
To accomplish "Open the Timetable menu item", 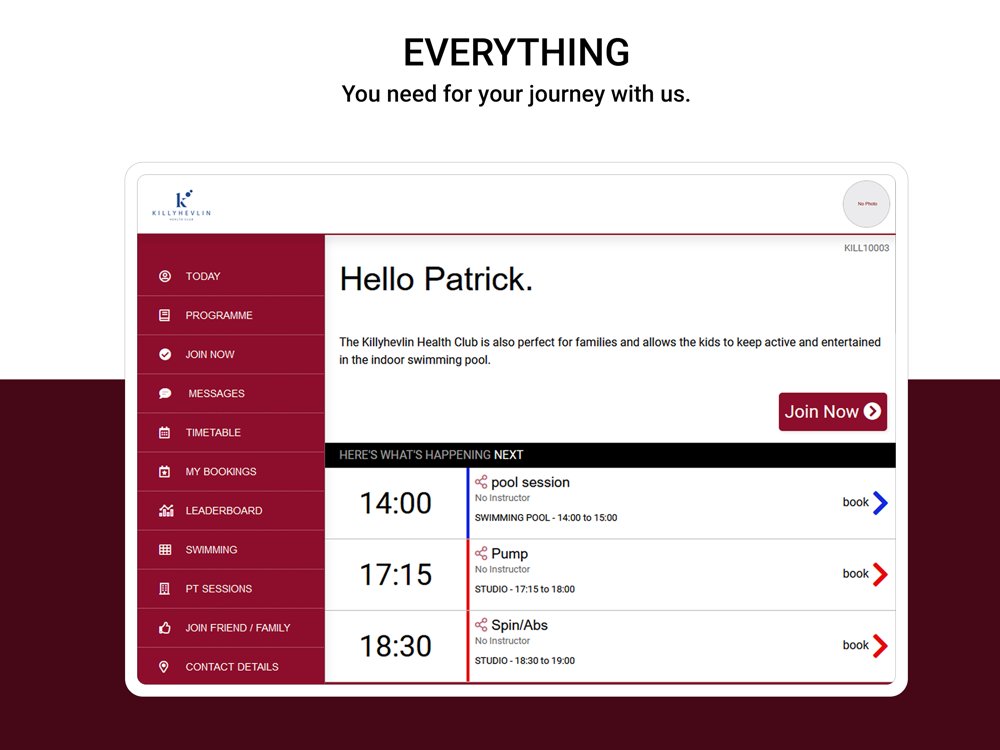I will [x=231, y=432].
